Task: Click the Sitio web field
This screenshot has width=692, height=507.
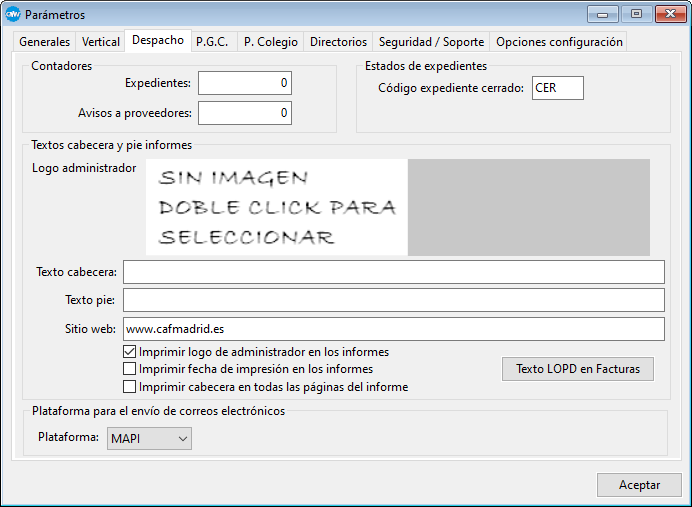Action: click(394, 328)
